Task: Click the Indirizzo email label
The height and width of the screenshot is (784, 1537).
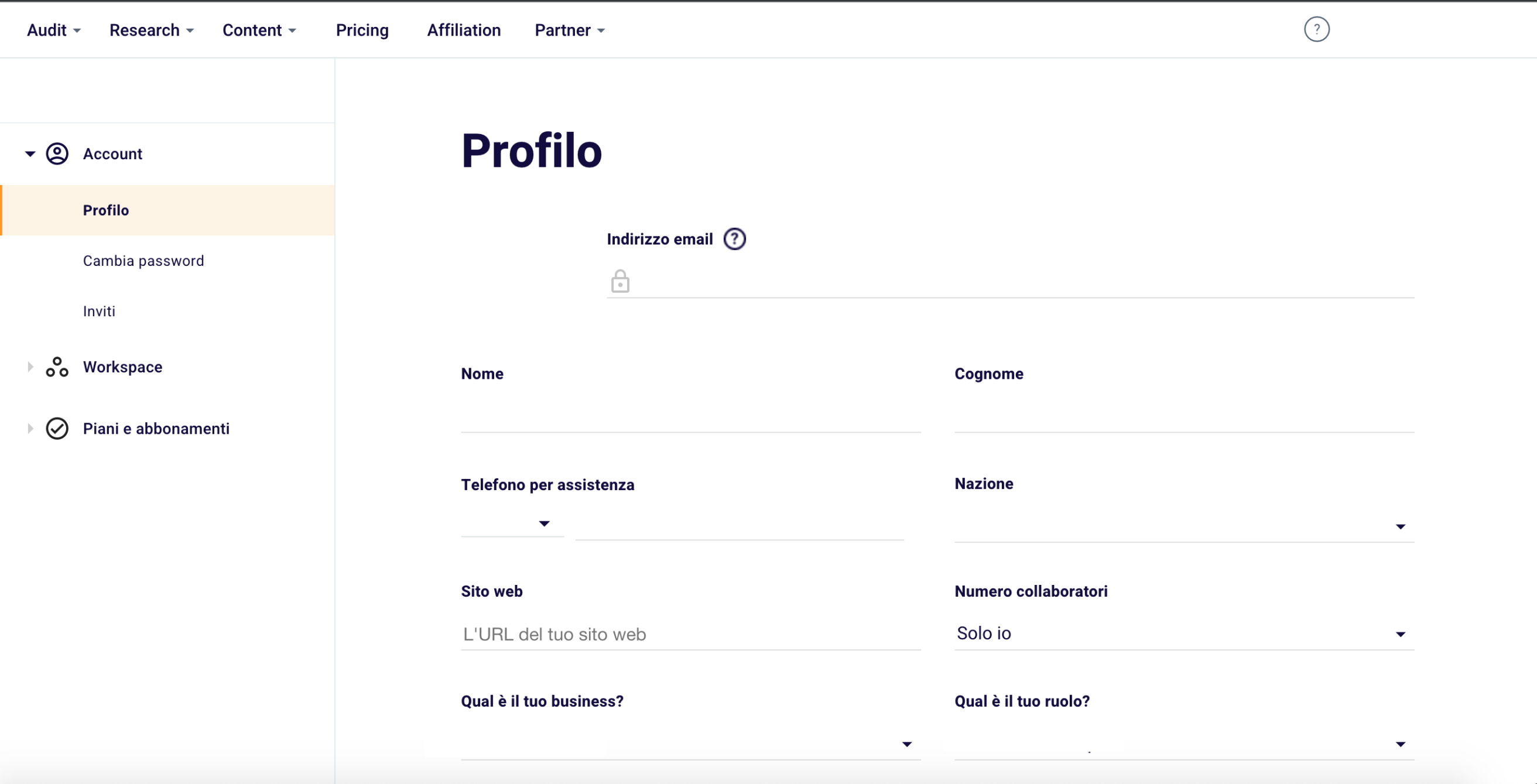Action: coord(659,239)
